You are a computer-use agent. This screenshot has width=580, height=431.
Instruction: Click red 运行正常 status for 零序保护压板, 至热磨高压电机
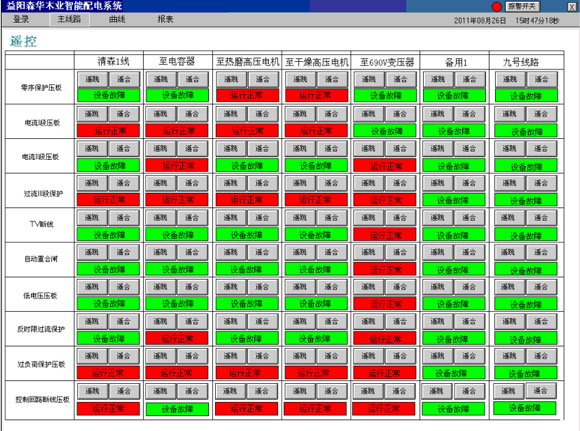(x=247, y=95)
